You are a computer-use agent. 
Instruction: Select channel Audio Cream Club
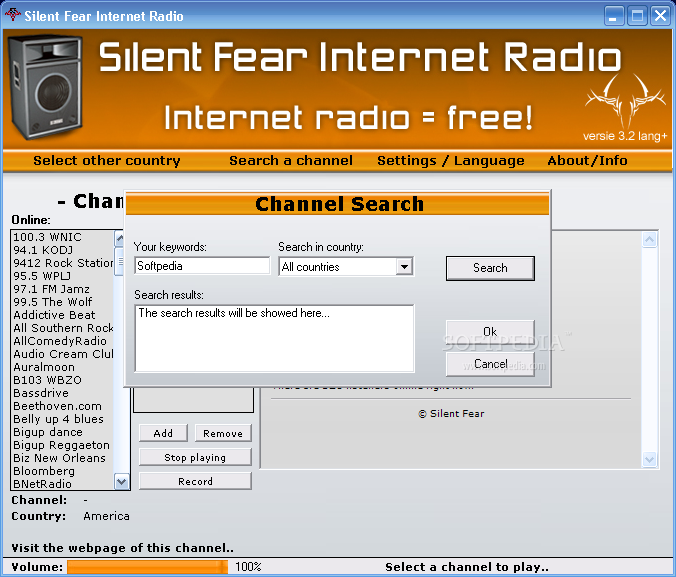63,354
